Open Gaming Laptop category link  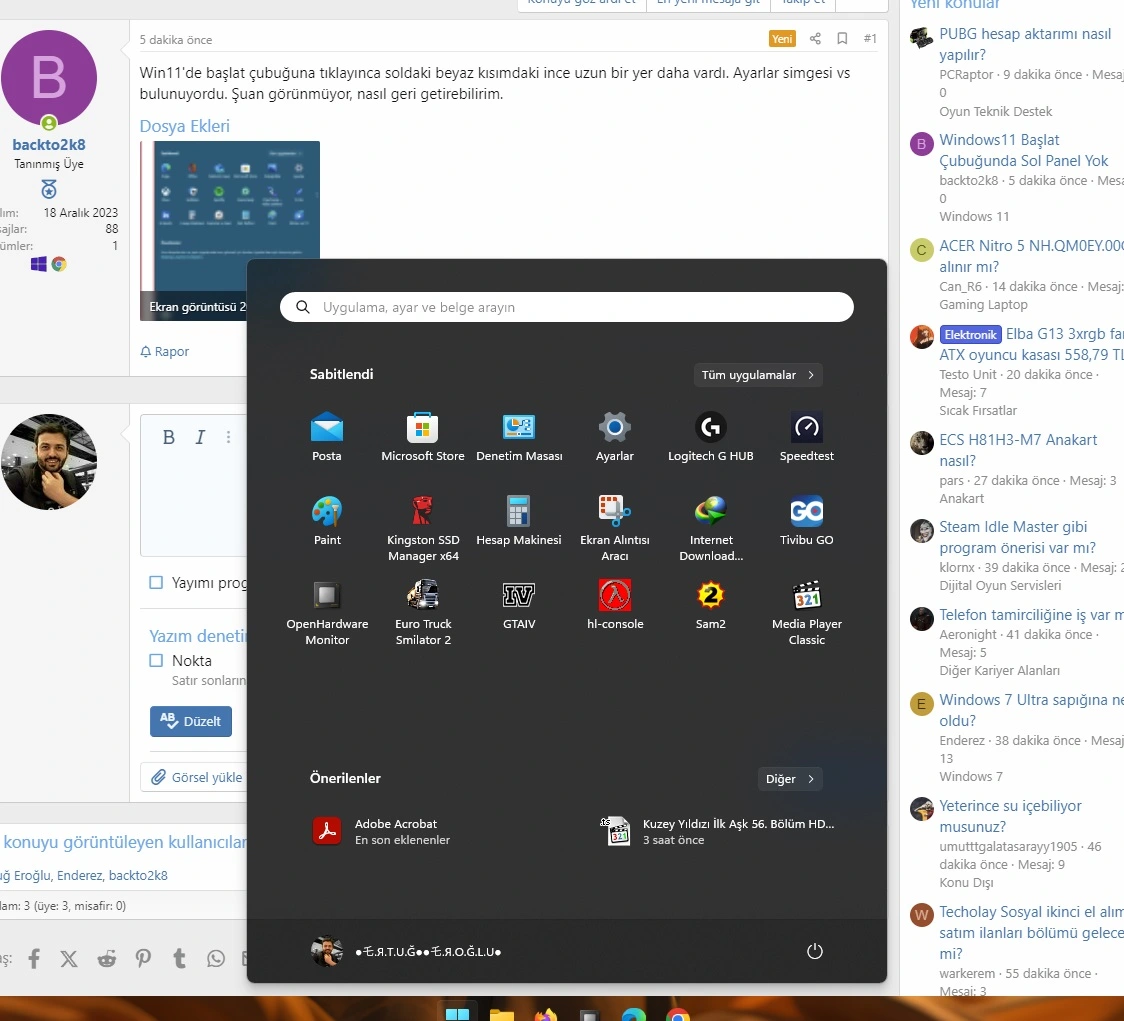983,305
